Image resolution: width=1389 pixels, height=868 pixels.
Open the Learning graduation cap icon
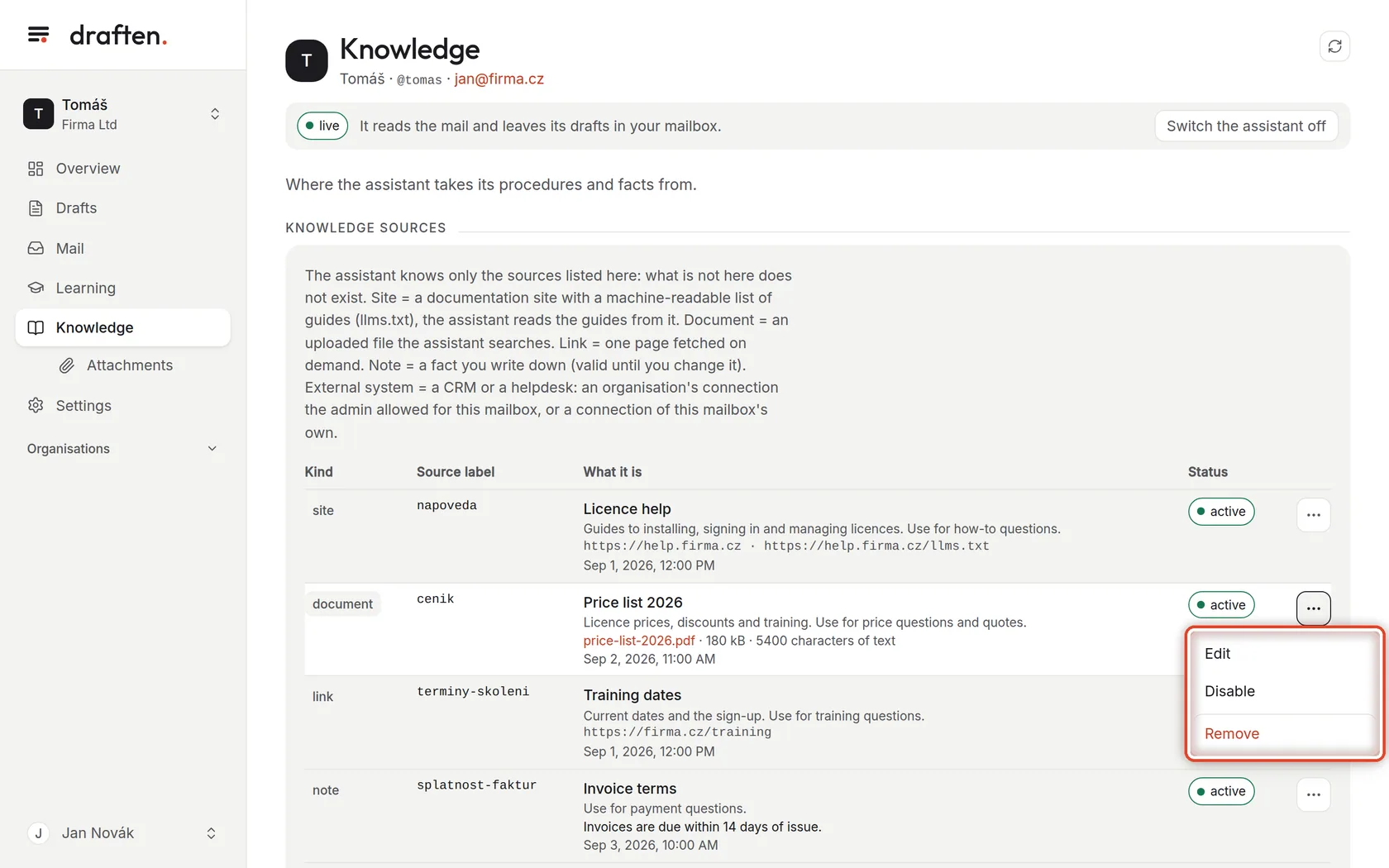tap(36, 288)
